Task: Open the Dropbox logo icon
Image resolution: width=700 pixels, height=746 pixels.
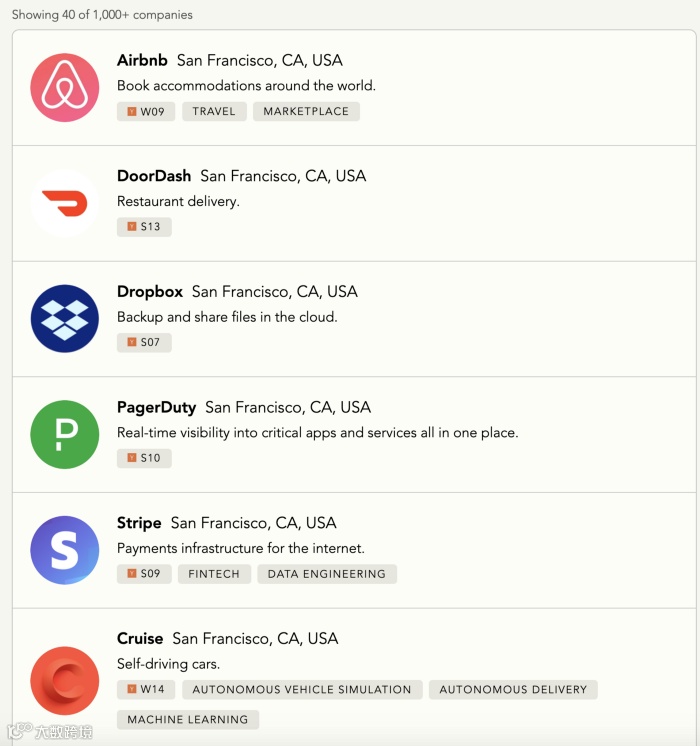Action: pos(65,319)
